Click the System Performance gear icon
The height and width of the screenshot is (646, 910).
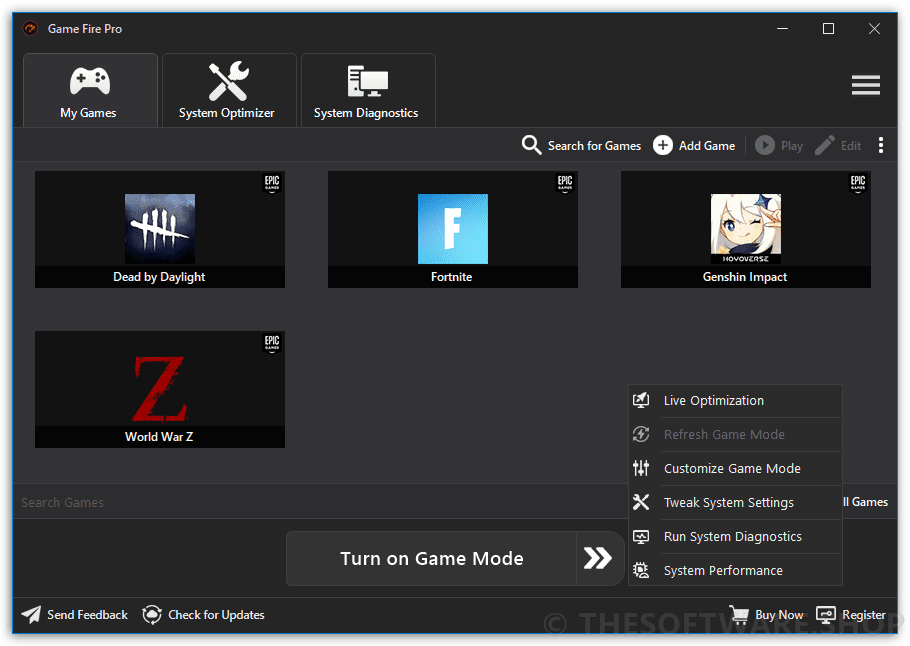click(641, 570)
